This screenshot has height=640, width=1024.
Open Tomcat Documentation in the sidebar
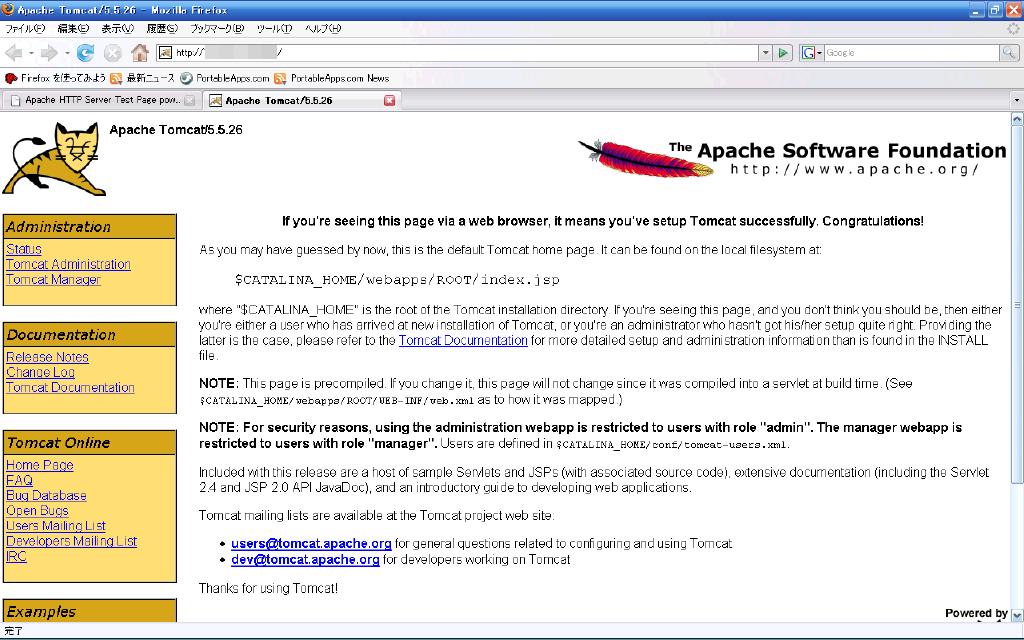tap(70, 387)
